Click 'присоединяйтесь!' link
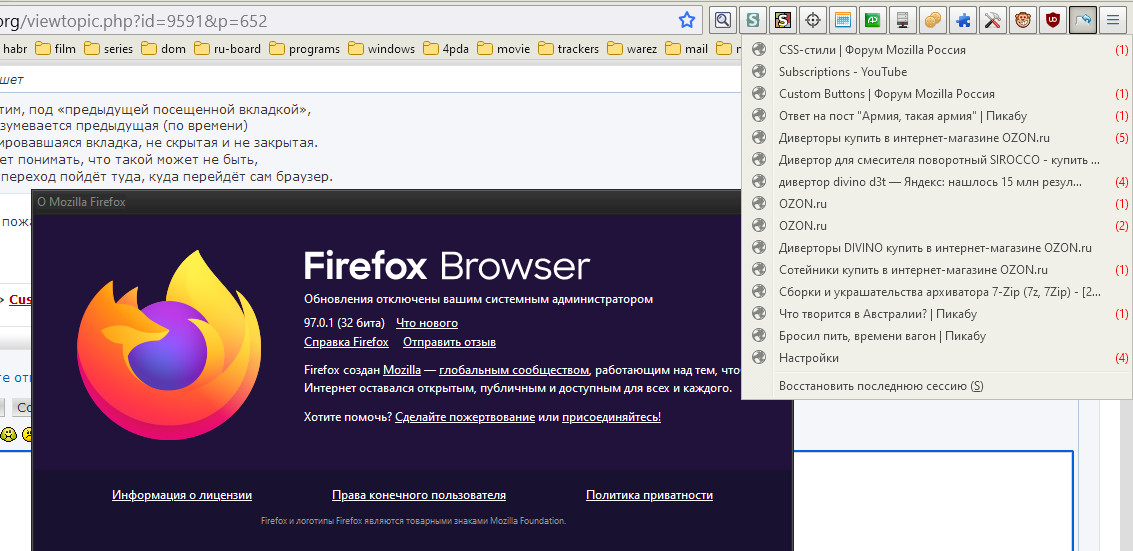This screenshot has height=551, width=1133. tap(611, 417)
